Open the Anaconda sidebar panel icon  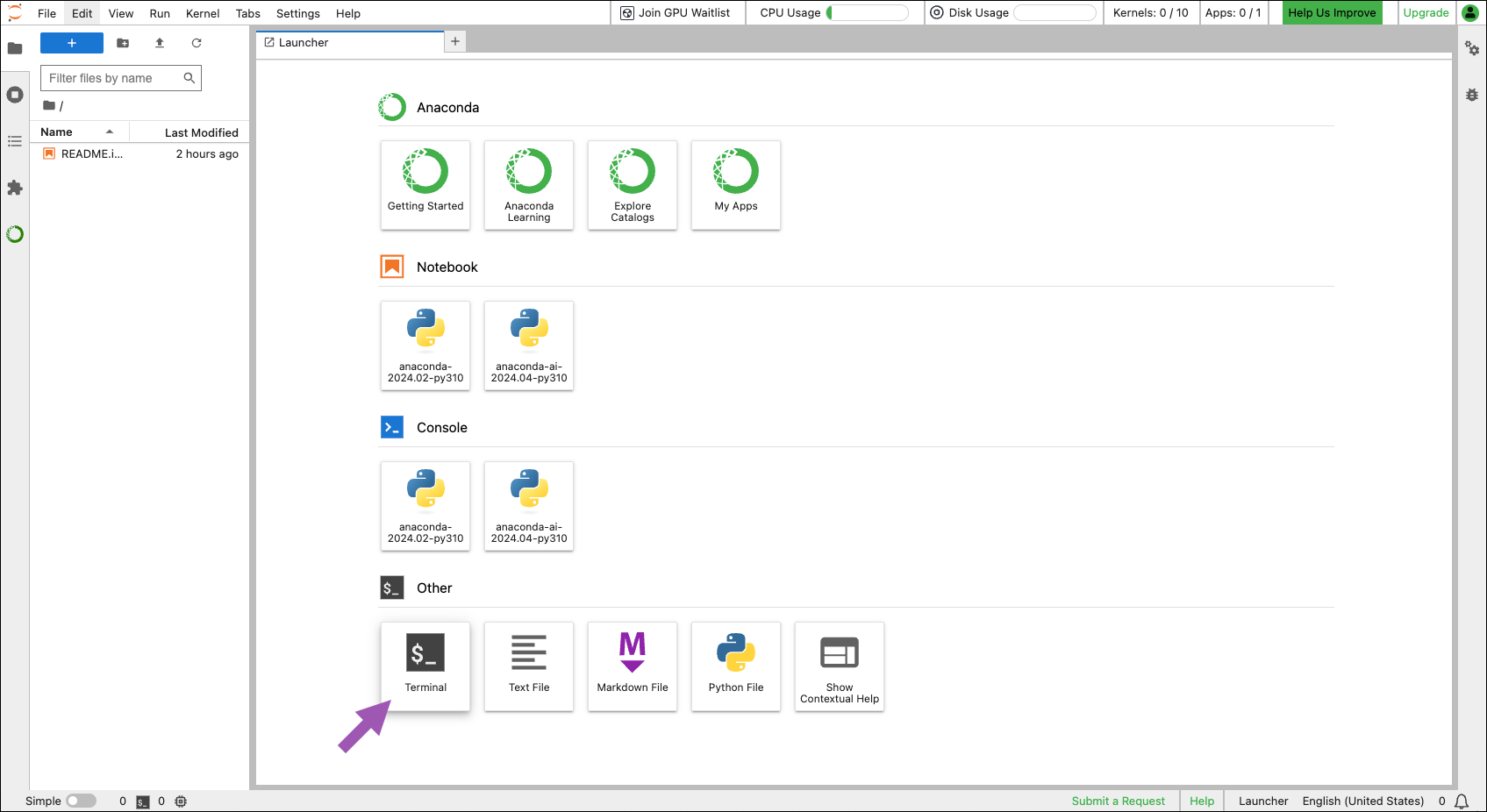coord(15,234)
